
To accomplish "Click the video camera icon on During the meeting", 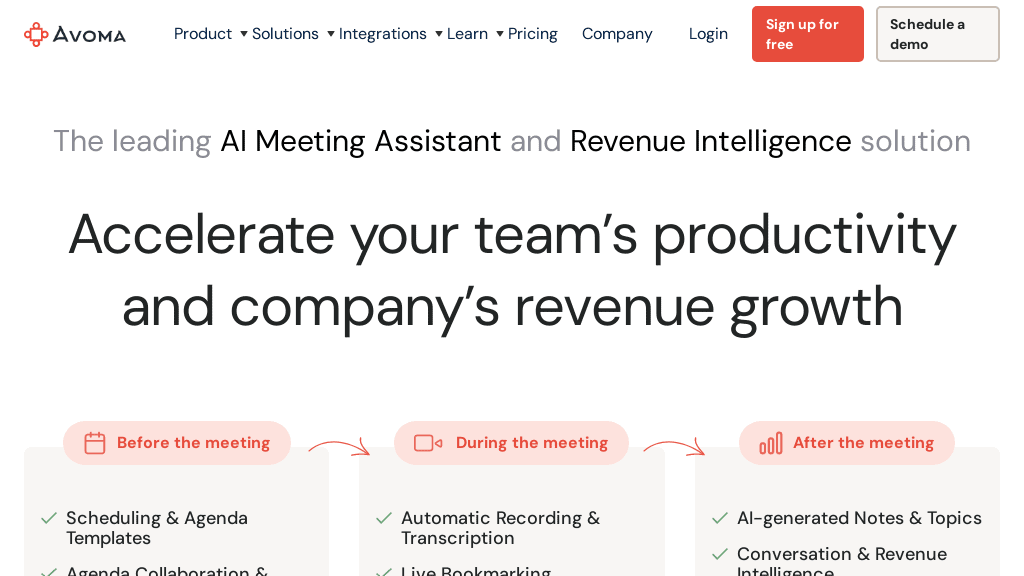I will [427, 443].
